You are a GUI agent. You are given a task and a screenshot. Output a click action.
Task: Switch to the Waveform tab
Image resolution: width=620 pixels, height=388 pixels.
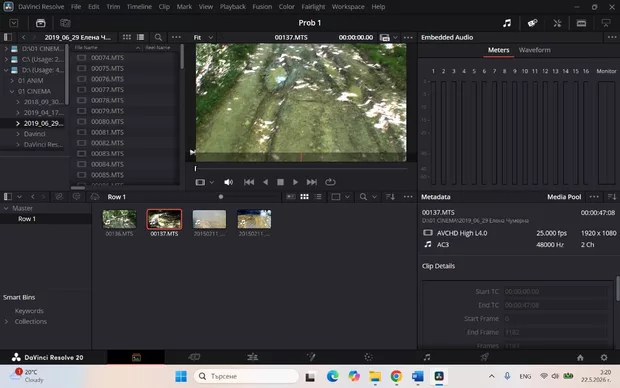[x=535, y=50]
